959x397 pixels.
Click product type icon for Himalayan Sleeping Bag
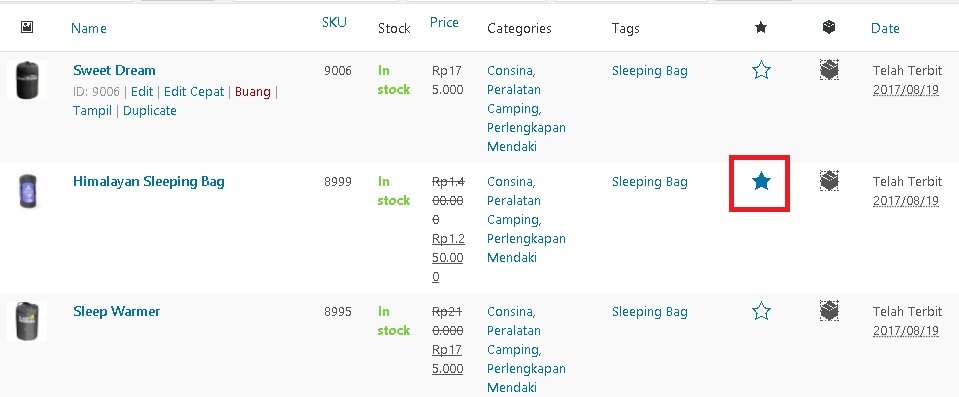tap(829, 180)
